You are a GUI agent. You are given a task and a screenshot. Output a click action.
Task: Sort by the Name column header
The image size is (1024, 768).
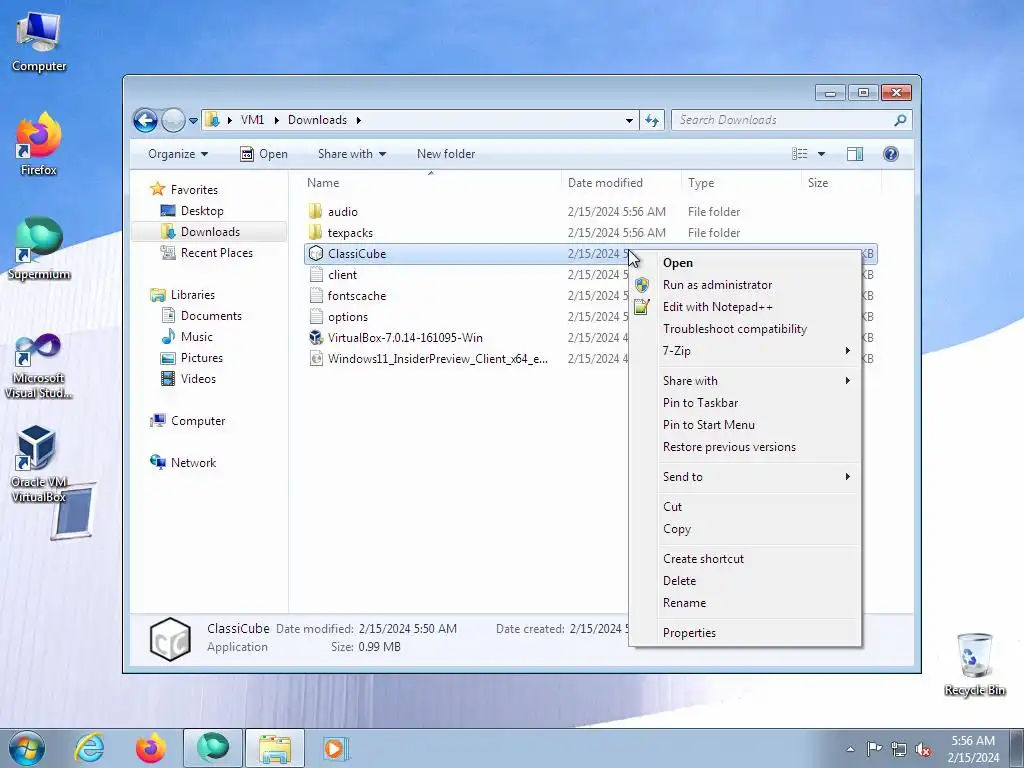click(x=431, y=183)
